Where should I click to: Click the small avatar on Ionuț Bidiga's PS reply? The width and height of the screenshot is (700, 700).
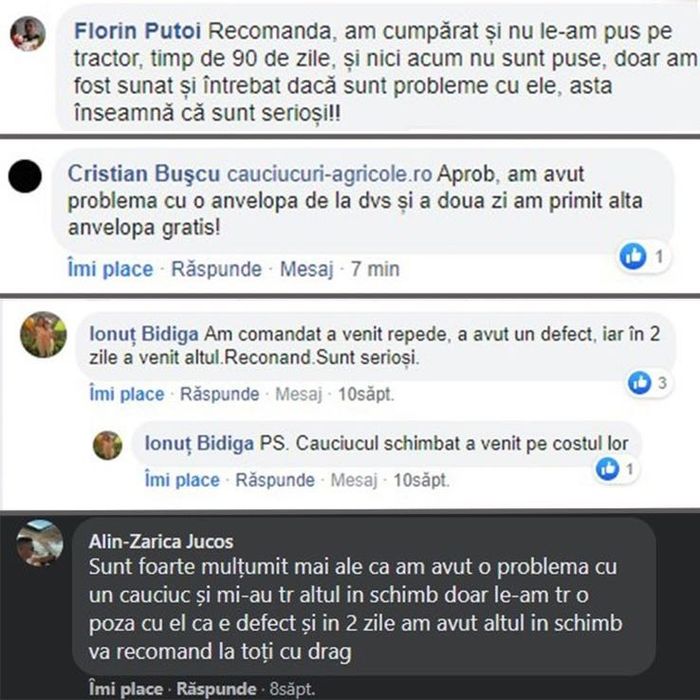[x=107, y=444]
